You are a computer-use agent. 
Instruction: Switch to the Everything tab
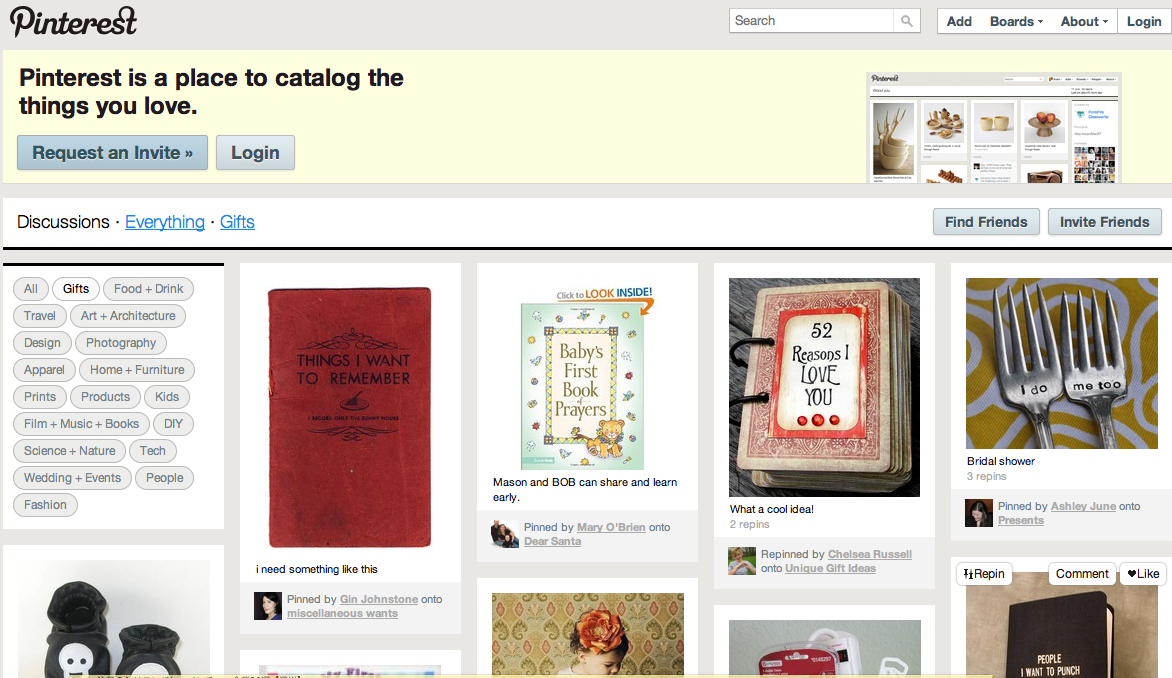pos(164,222)
